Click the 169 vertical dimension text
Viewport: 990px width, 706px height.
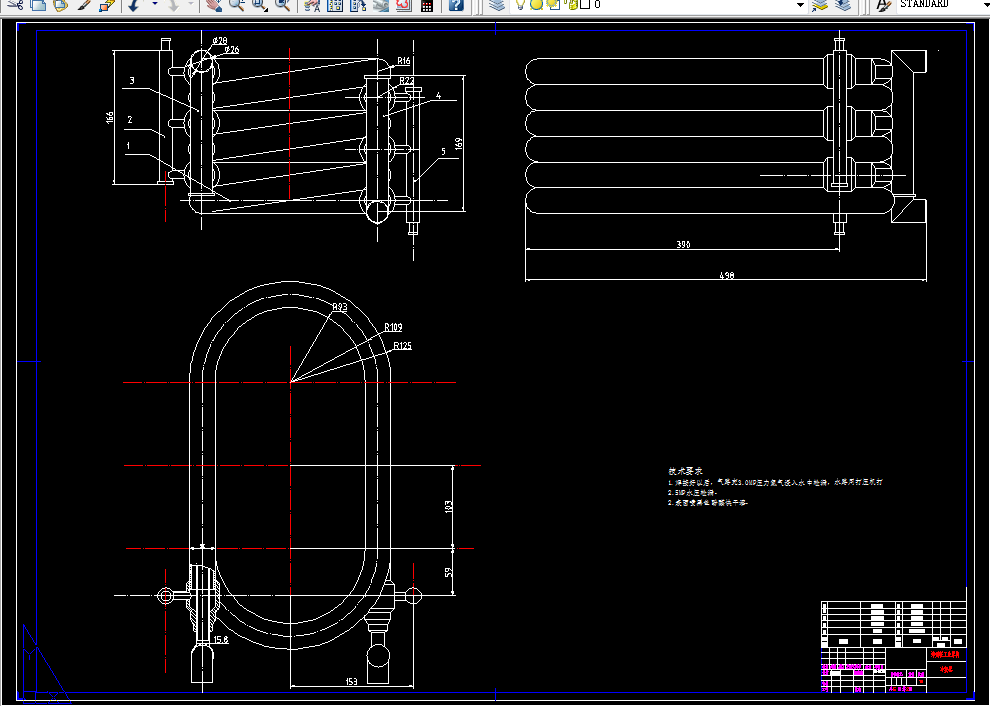pos(458,145)
